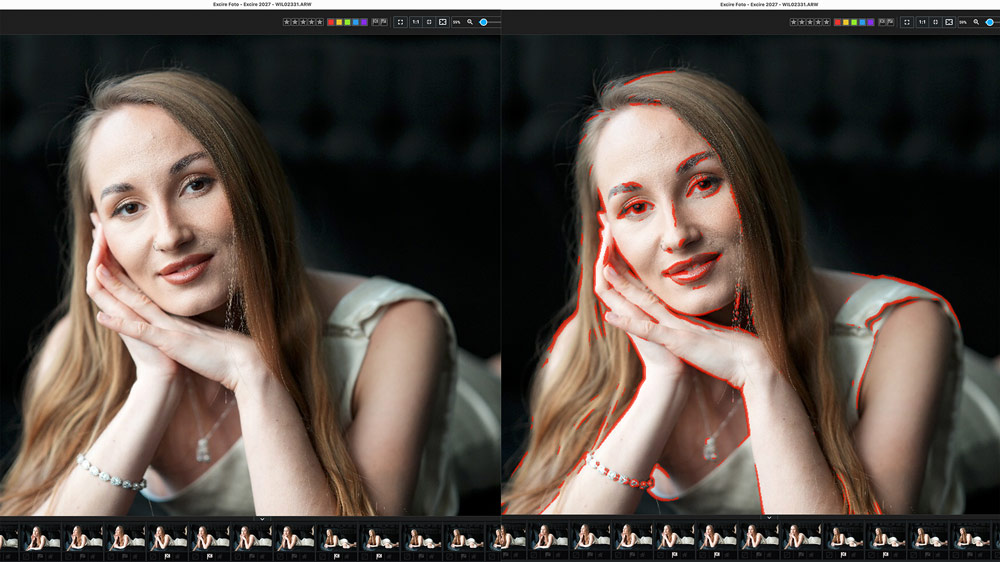Image resolution: width=1000 pixels, height=562 pixels.
Task: Collapse the filmstrip in right window
Action: (x=768, y=517)
